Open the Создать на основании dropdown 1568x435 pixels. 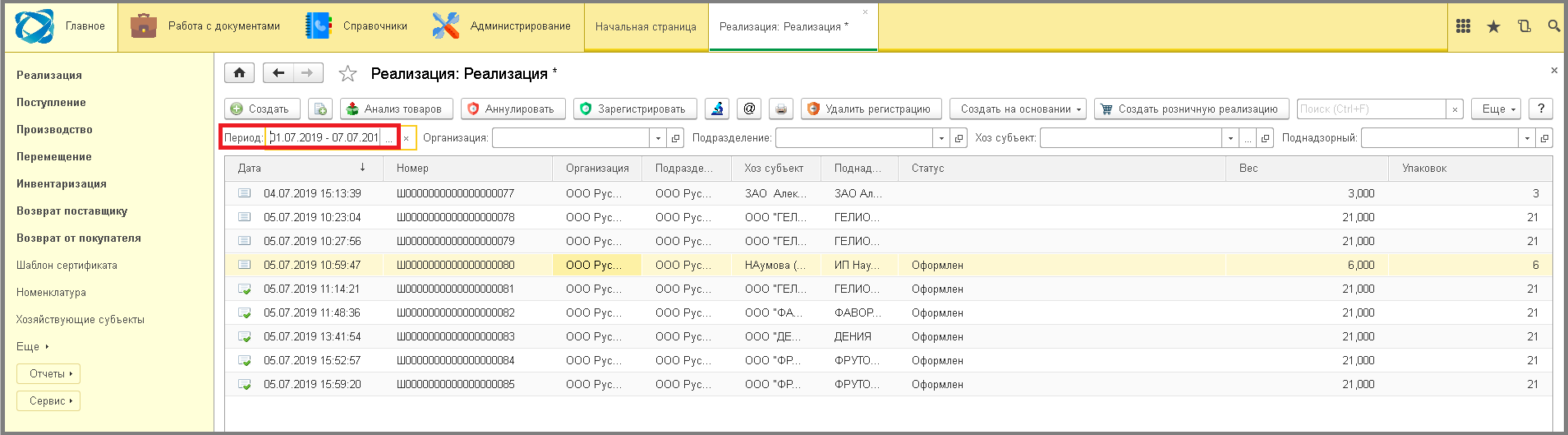coord(1019,109)
